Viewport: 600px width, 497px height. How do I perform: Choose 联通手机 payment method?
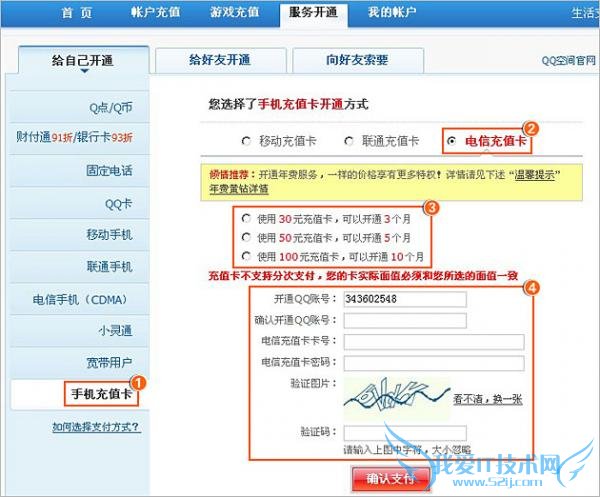point(78,266)
